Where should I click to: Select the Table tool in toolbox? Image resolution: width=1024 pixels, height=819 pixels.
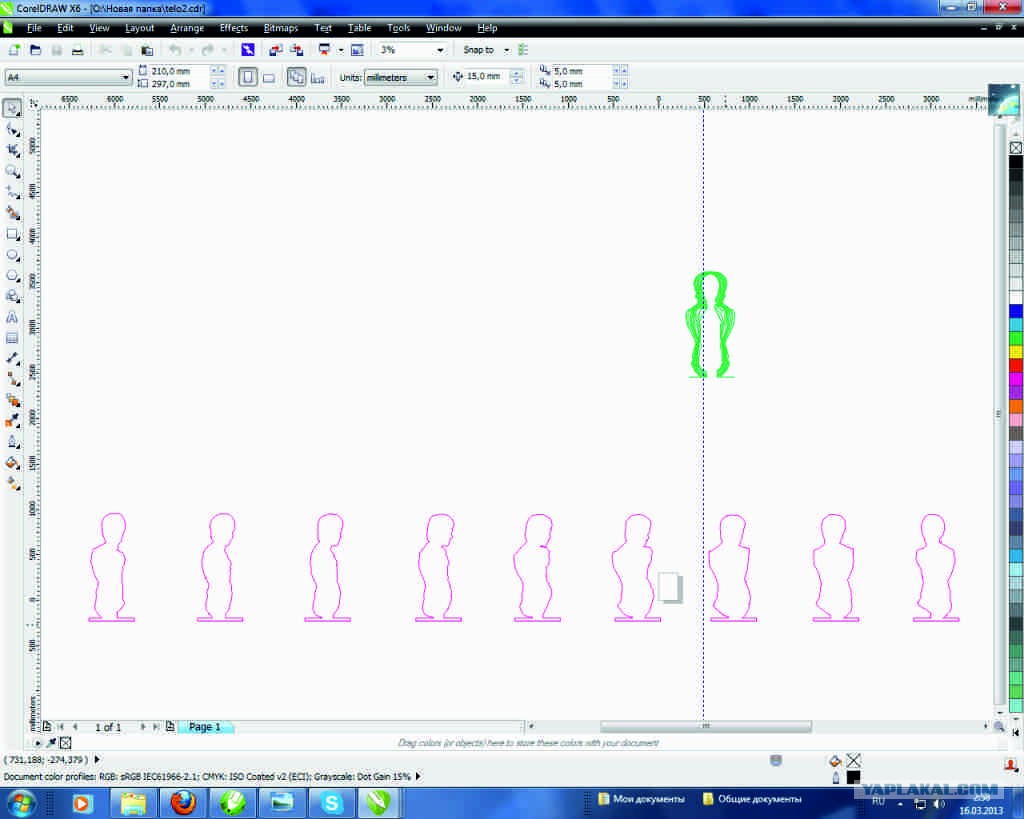click(13, 338)
